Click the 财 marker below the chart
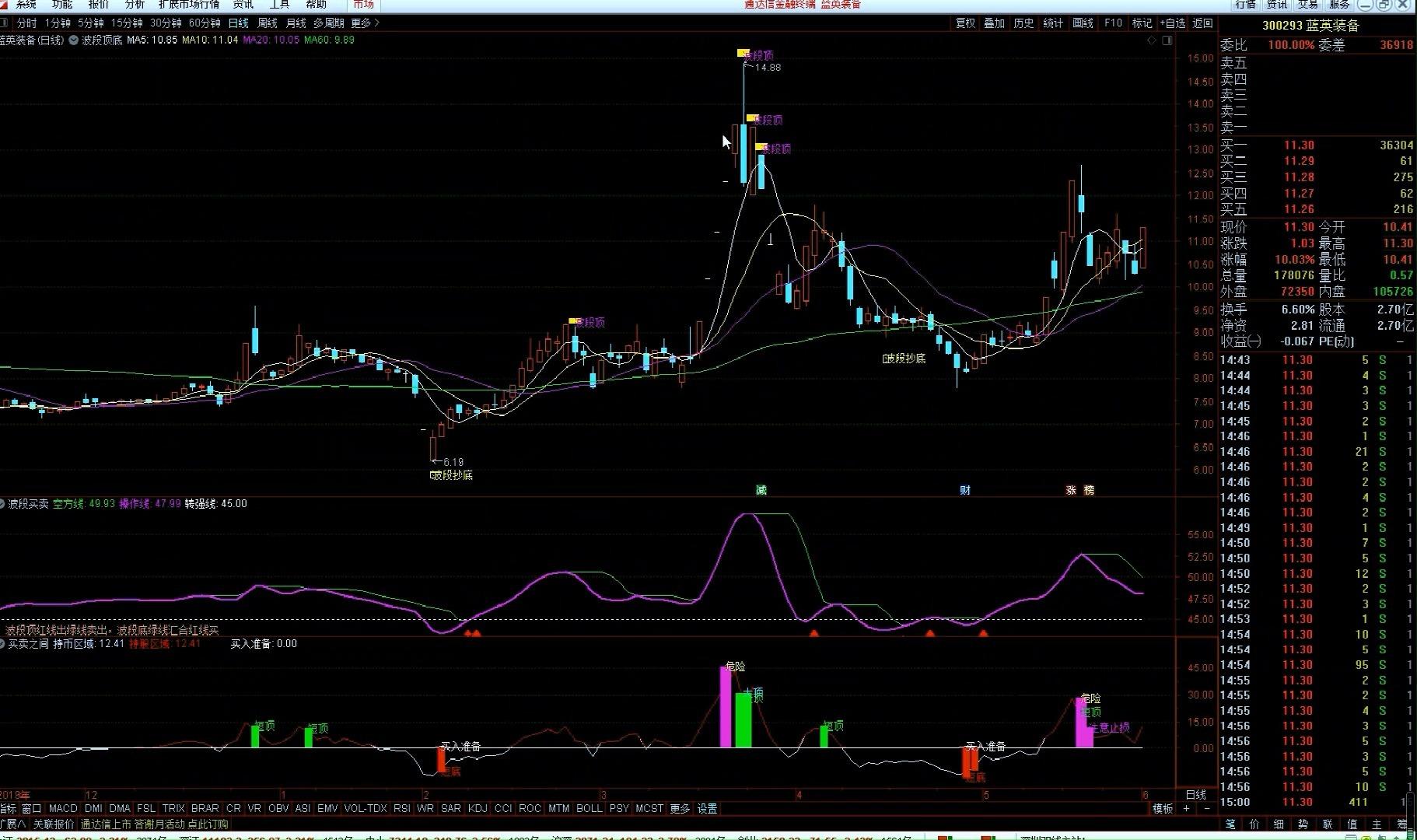The width and height of the screenshot is (1417, 840). (965, 490)
